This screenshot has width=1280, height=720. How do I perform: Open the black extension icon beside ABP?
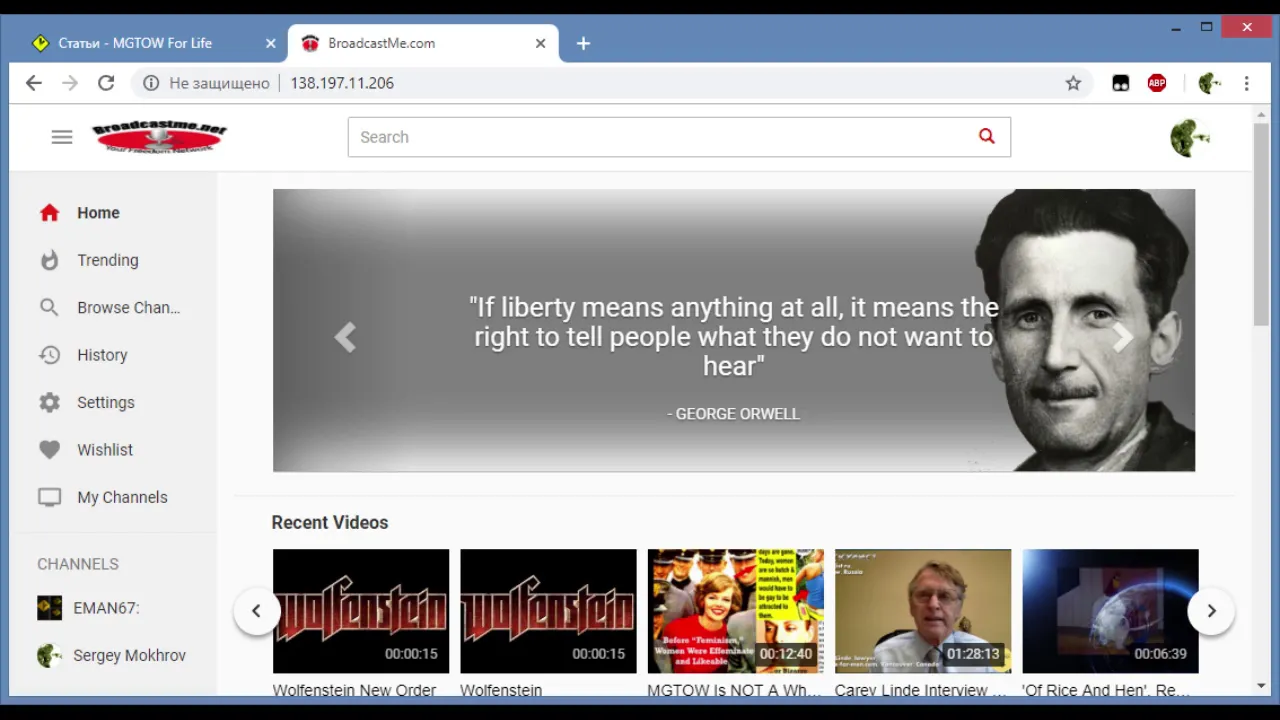1121,83
